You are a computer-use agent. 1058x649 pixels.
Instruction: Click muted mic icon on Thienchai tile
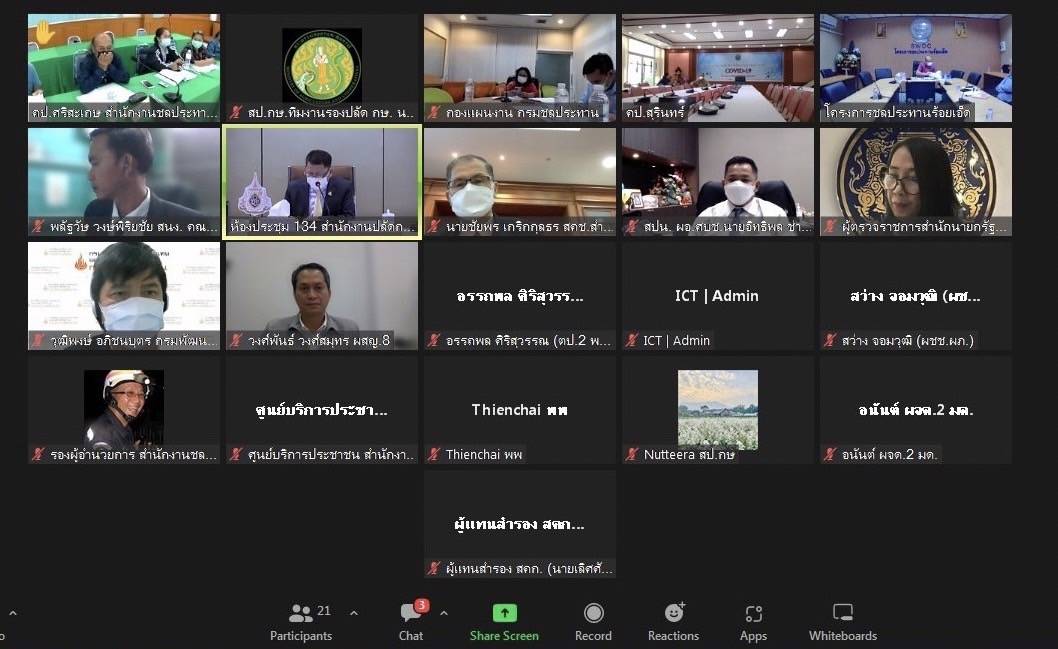434,454
